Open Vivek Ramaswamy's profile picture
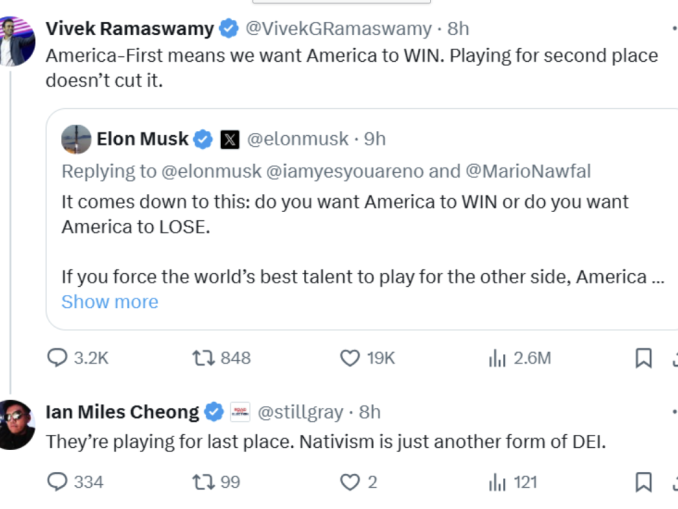Image resolution: width=678 pixels, height=509 pixels. point(17,41)
